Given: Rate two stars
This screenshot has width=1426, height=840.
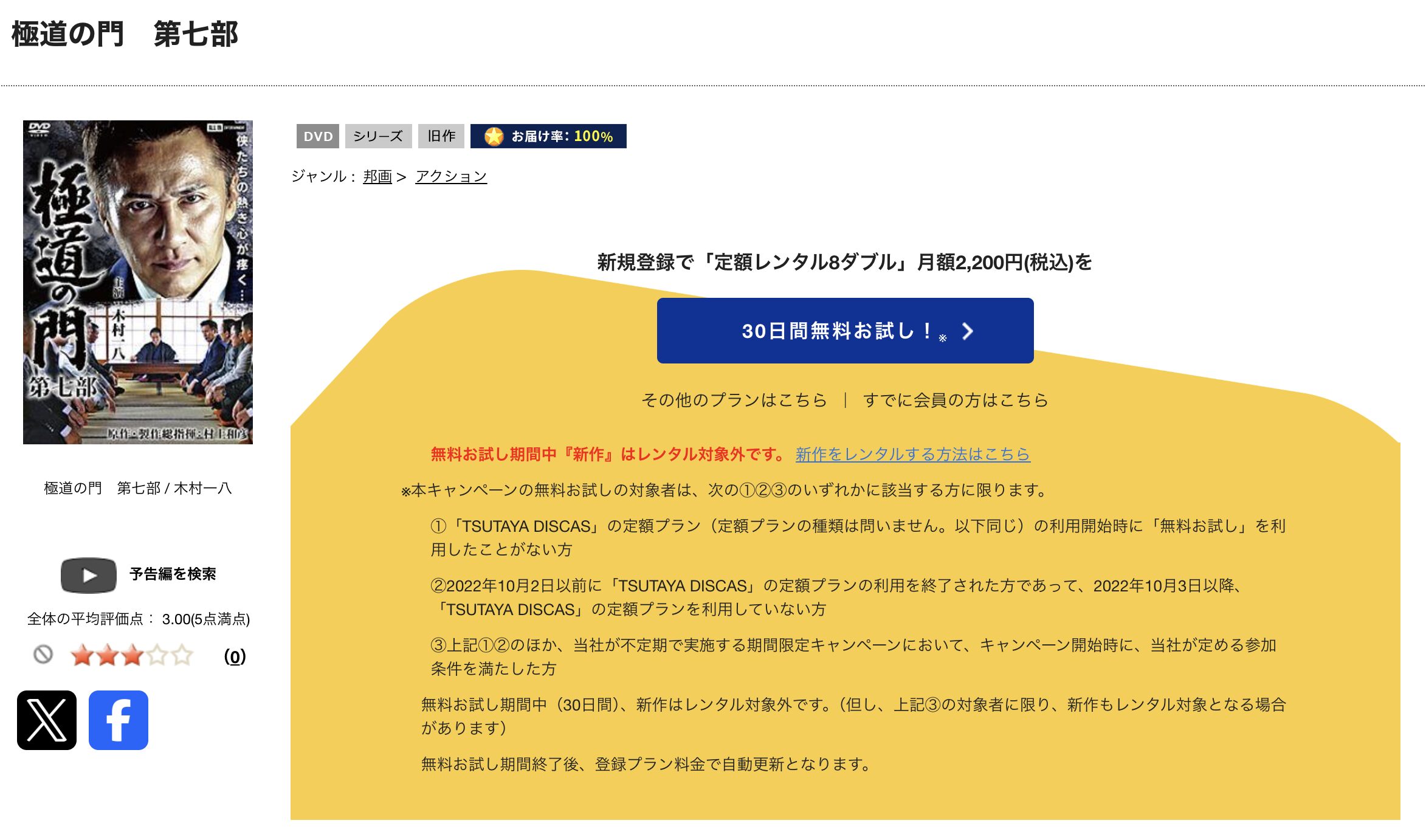Looking at the screenshot, I should pyautogui.click(x=107, y=656).
